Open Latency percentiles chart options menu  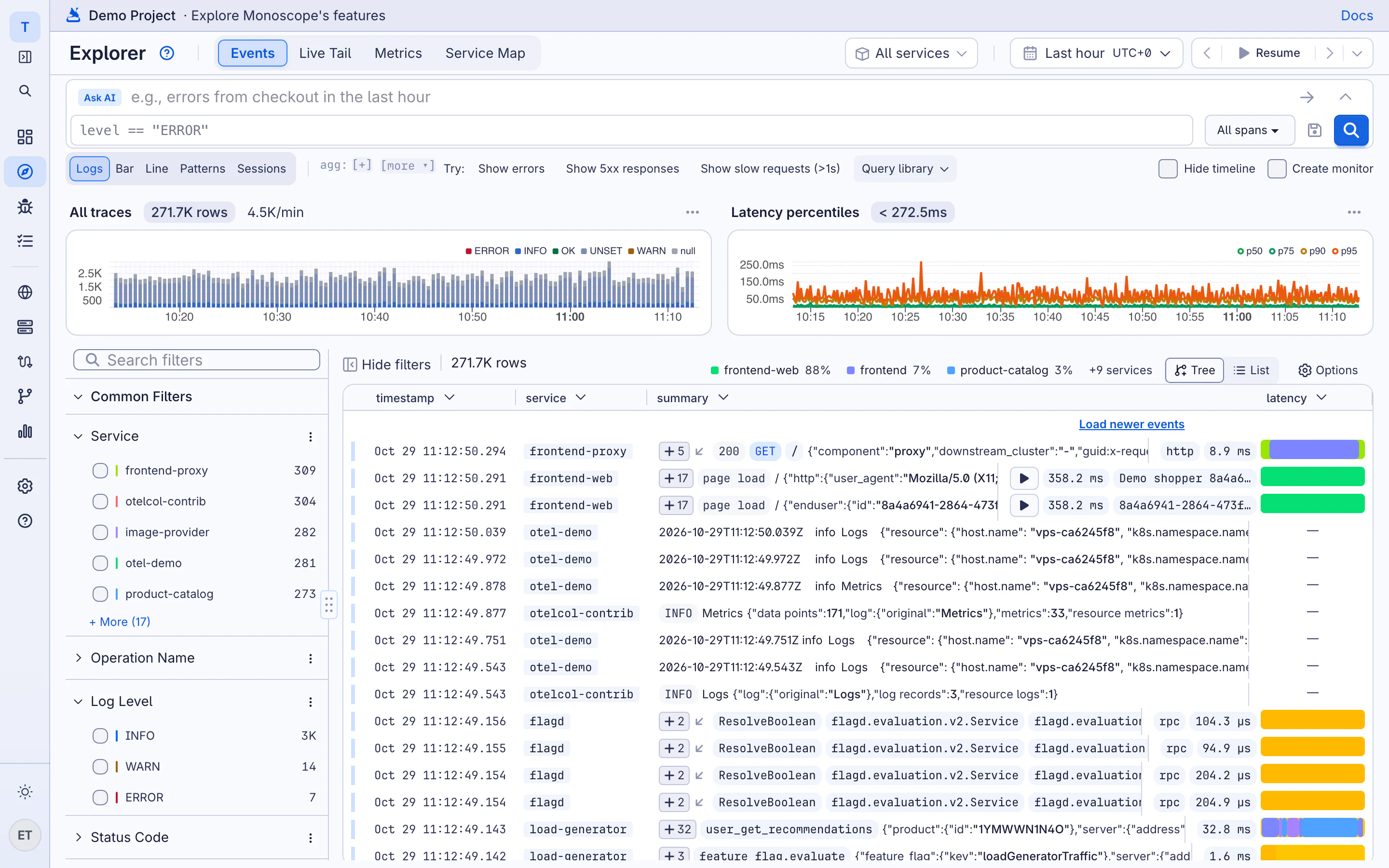point(1355,212)
